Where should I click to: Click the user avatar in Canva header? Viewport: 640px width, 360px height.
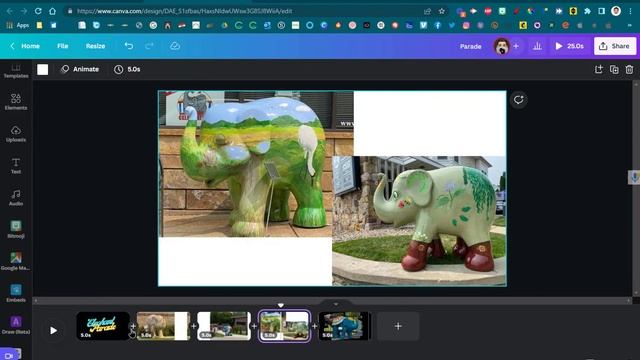(502, 46)
